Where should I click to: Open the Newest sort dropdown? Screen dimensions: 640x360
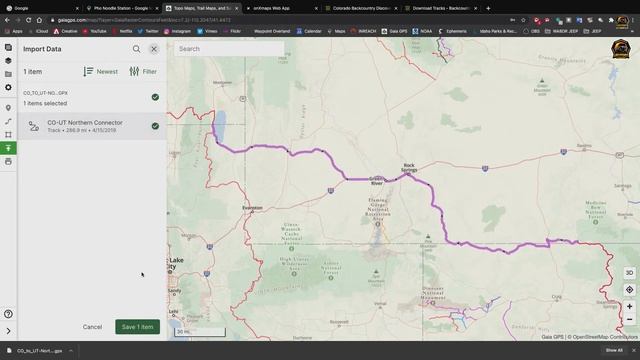pyautogui.click(x=100, y=71)
